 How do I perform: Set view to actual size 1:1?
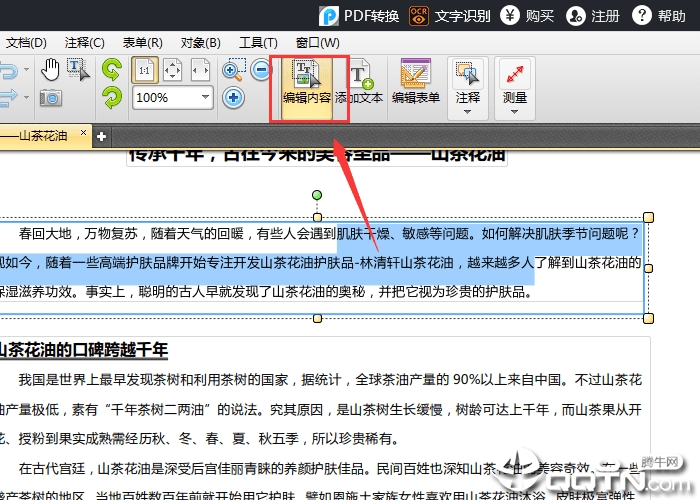pyautogui.click(x=145, y=70)
